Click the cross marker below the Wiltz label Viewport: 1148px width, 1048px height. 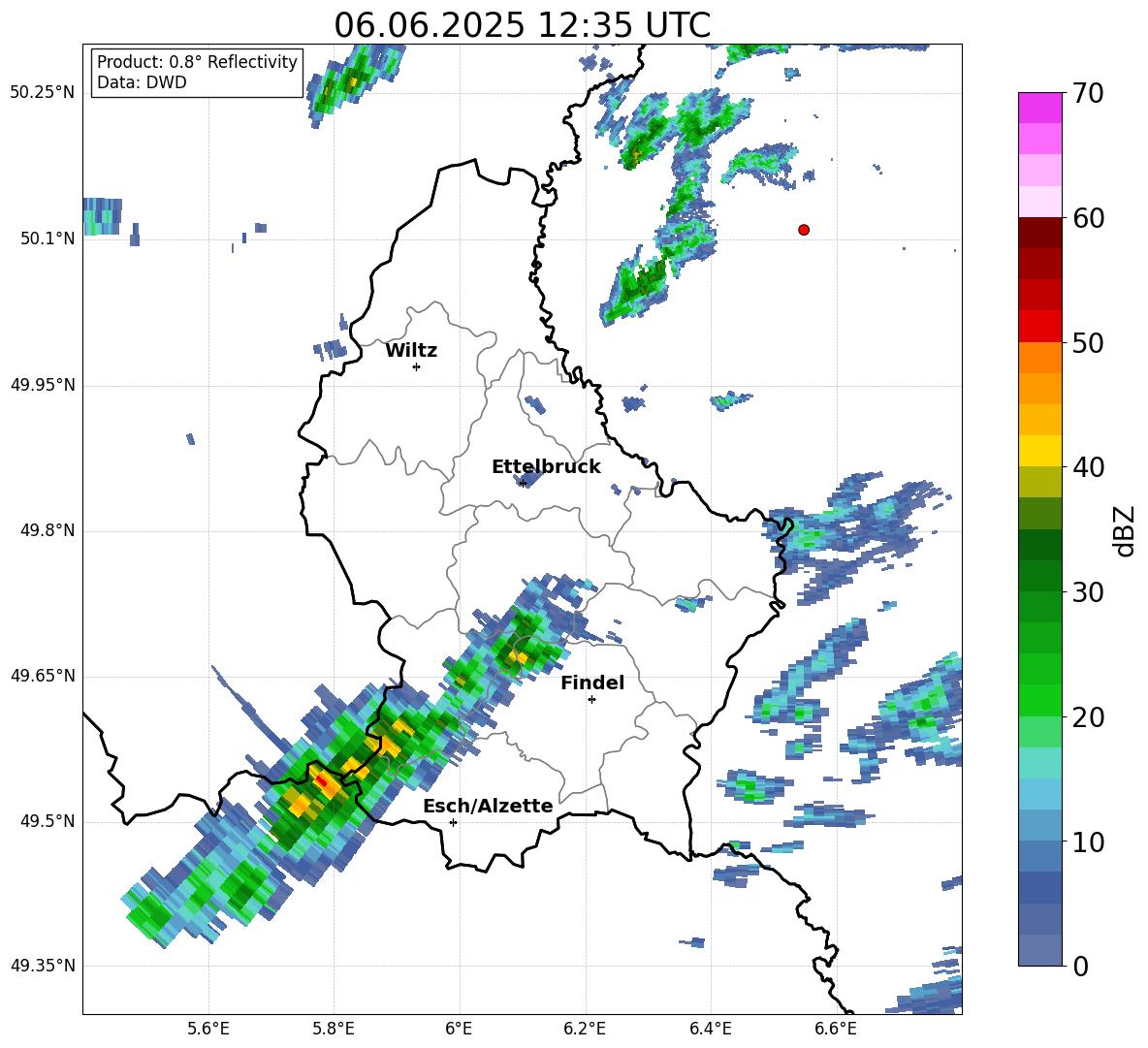click(x=416, y=366)
